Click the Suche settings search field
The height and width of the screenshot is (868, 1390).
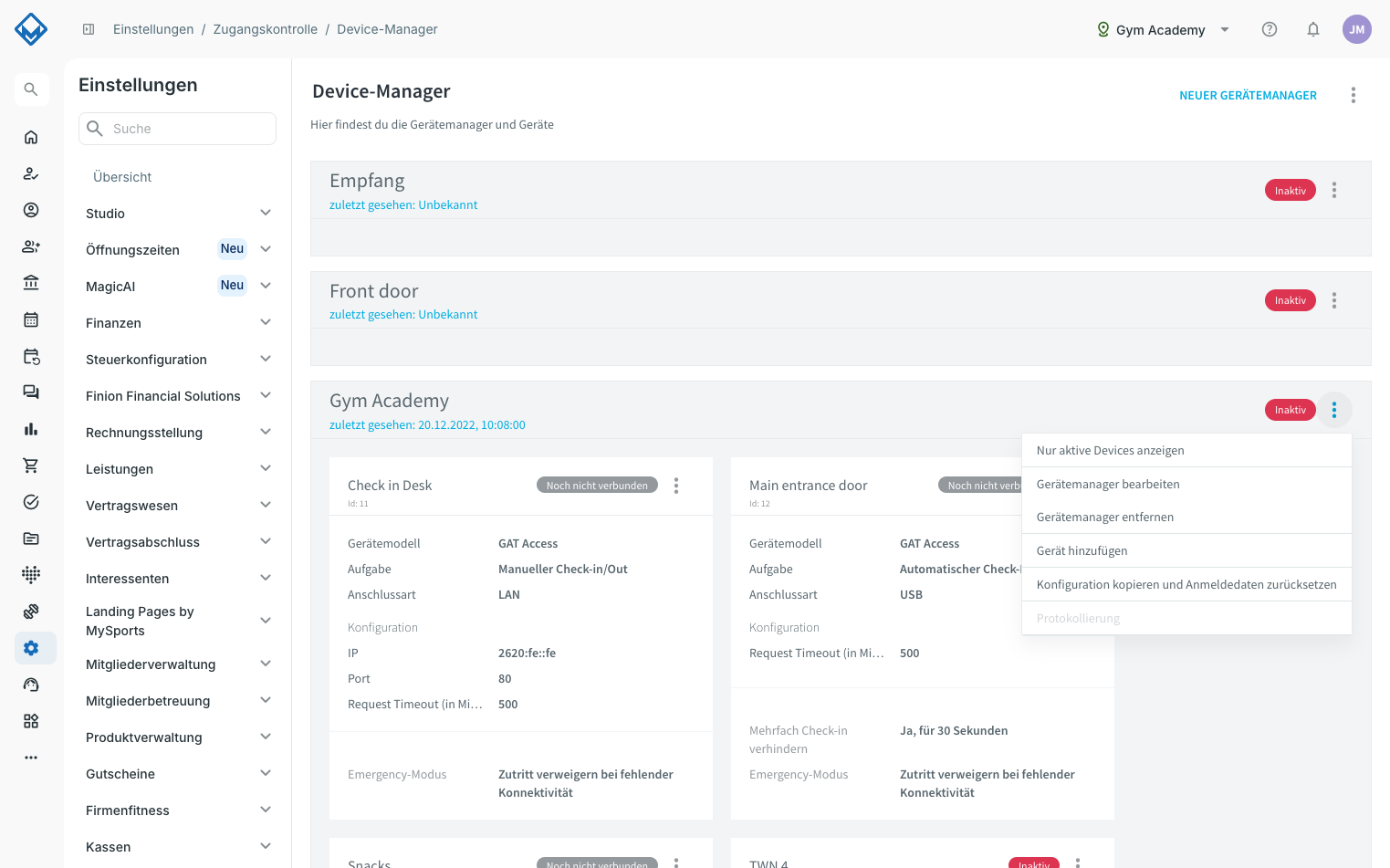tap(177, 129)
